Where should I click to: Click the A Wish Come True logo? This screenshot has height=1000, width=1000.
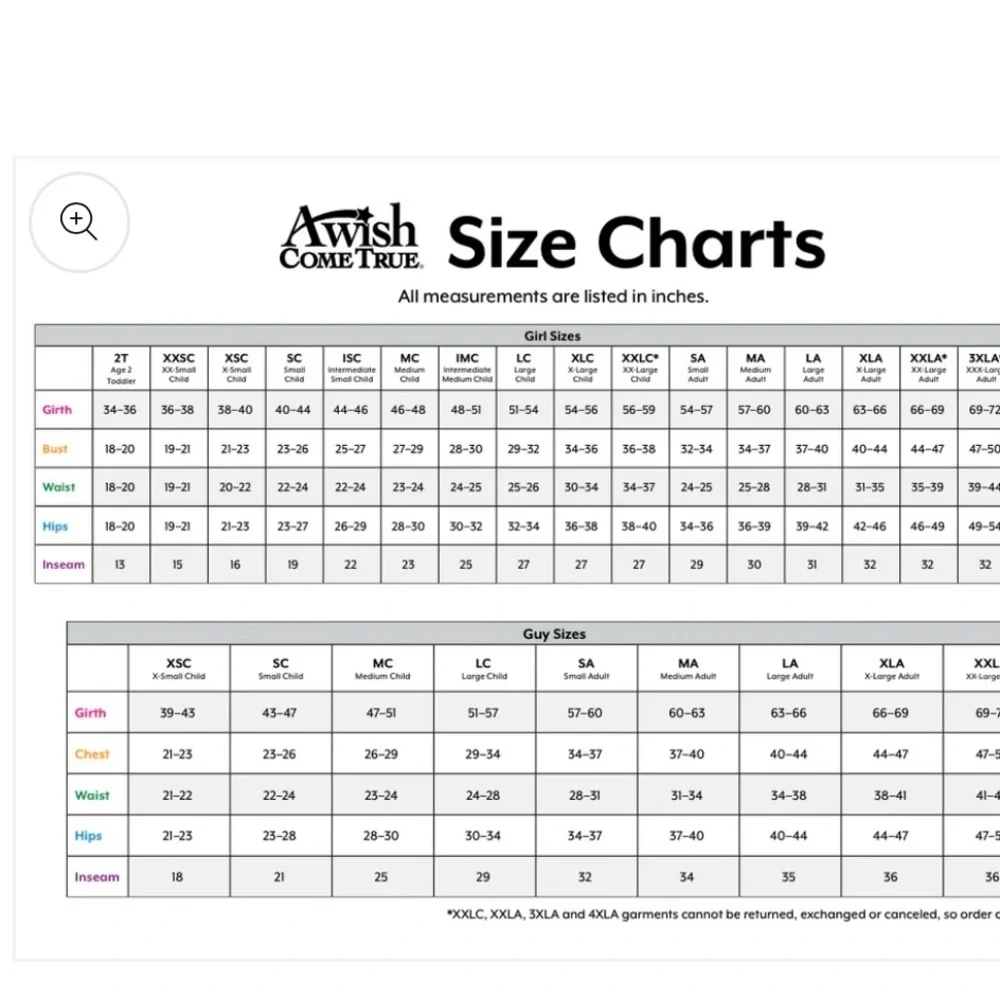coord(350,237)
